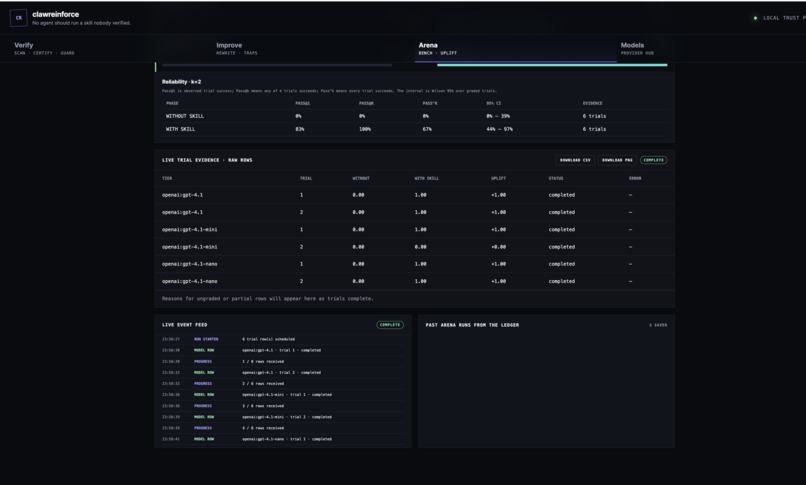The width and height of the screenshot is (806, 485).
Task: Click 'openai:gpt-4.1-nano · trial 1 · completed' event
Action: pyautogui.click(x=283, y=439)
